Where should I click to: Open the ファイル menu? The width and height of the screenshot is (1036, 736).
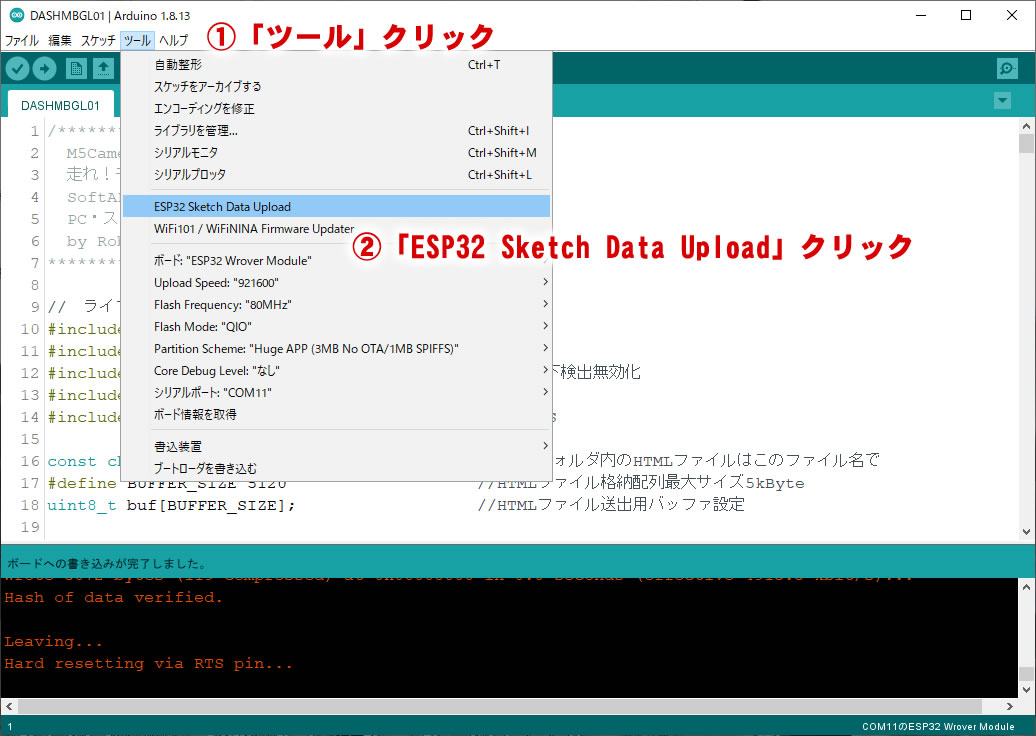(22, 40)
